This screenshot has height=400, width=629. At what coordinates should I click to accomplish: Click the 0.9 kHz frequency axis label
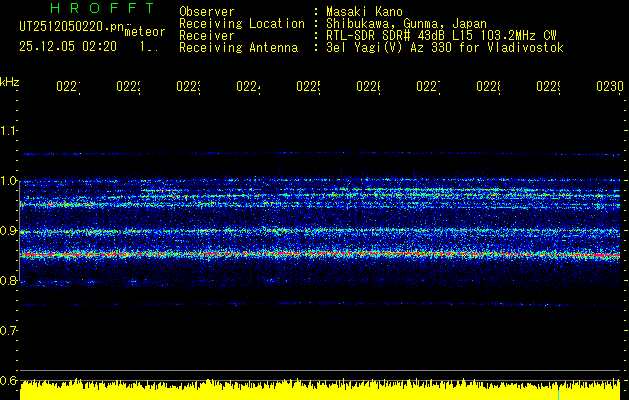(x=8, y=231)
